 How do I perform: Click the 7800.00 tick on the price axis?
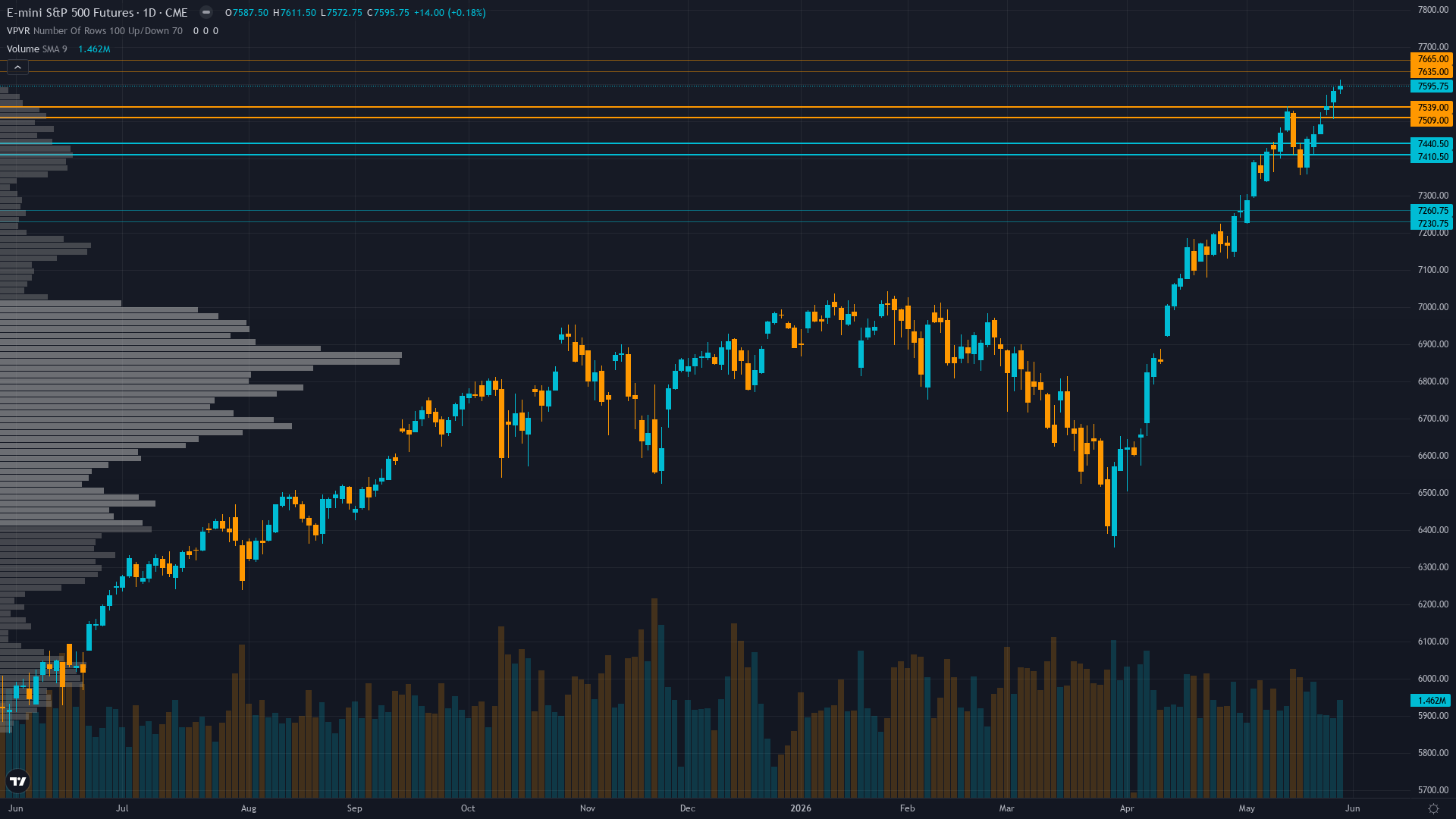(1432, 10)
